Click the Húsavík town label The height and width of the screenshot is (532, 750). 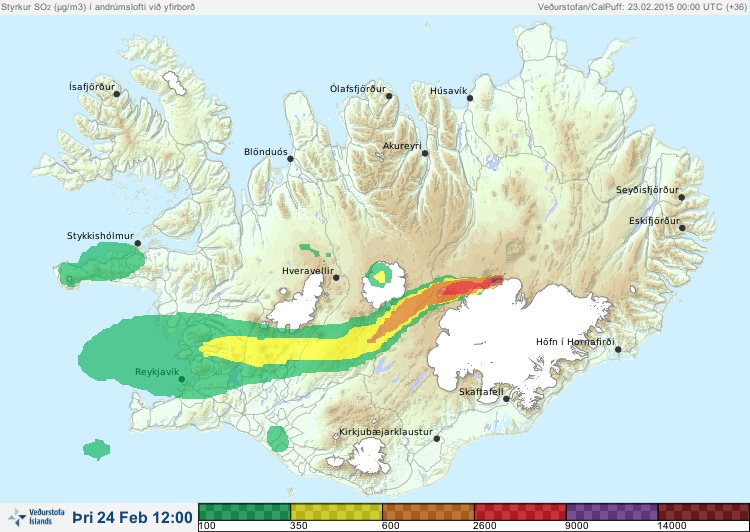[x=448, y=91]
